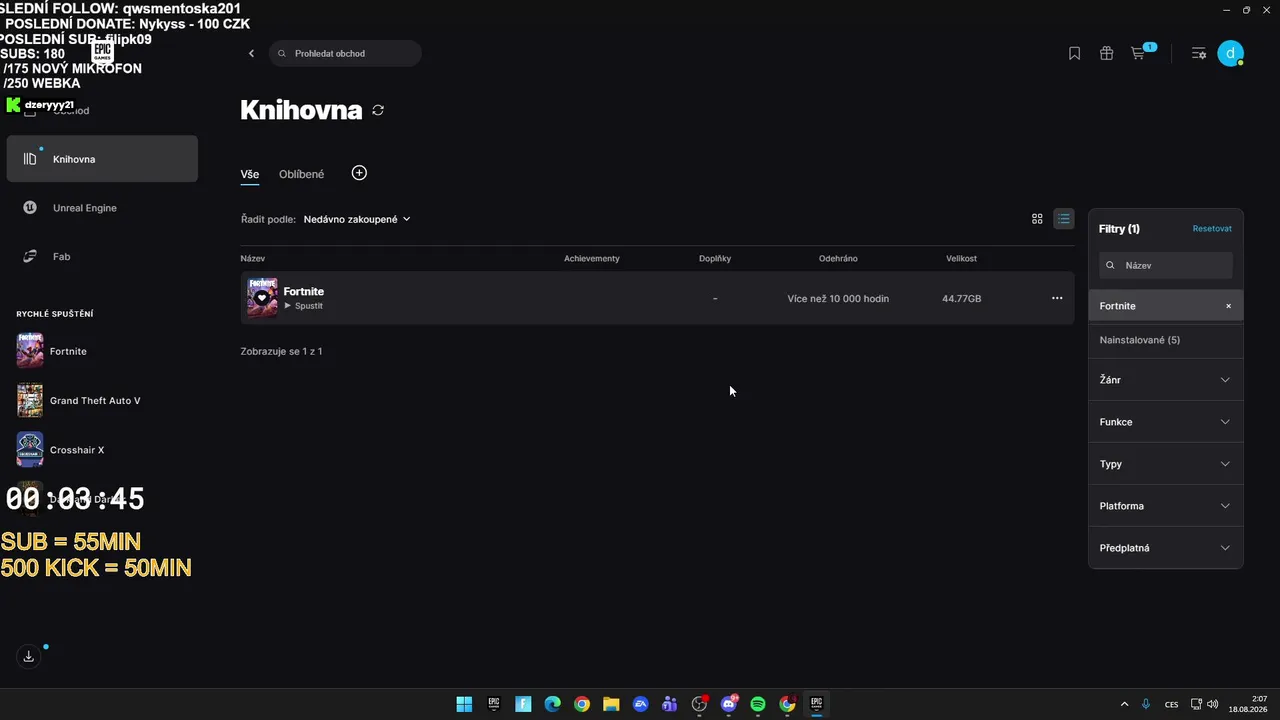Show hidden system tray icons
Image resolution: width=1280 pixels, height=720 pixels.
(1124, 704)
